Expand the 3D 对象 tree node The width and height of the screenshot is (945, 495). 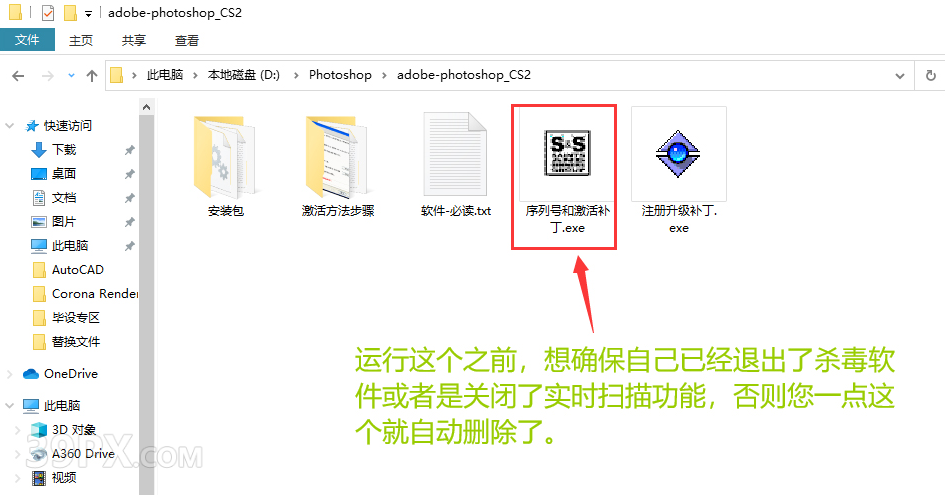tap(17, 430)
